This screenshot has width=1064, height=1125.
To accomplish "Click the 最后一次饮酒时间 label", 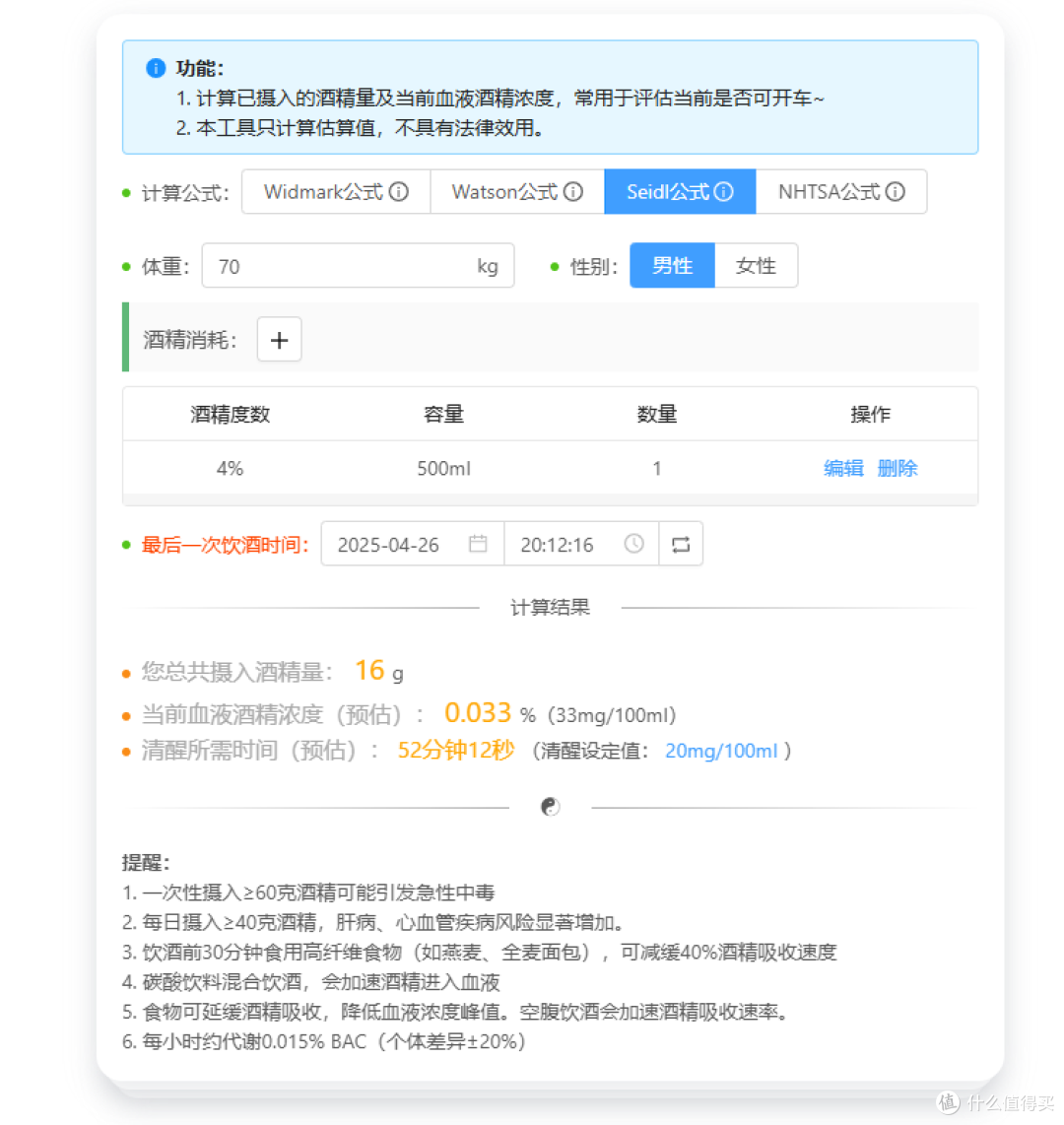I will point(225,545).
